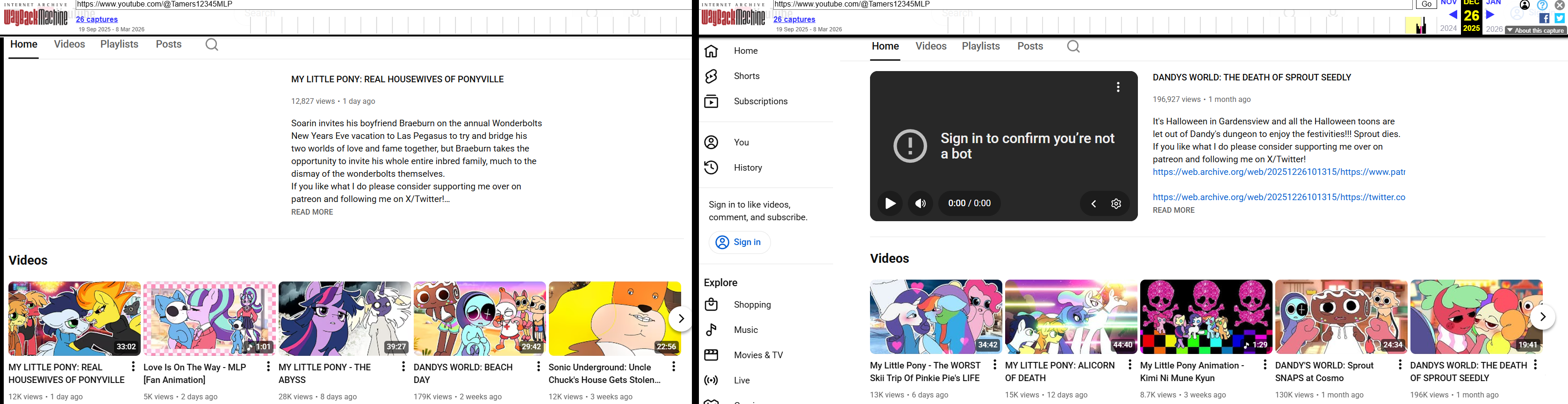Switch to the Playlists tab in the right window
Screen dimensions: 1568x404
pyautogui.click(x=981, y=46)
